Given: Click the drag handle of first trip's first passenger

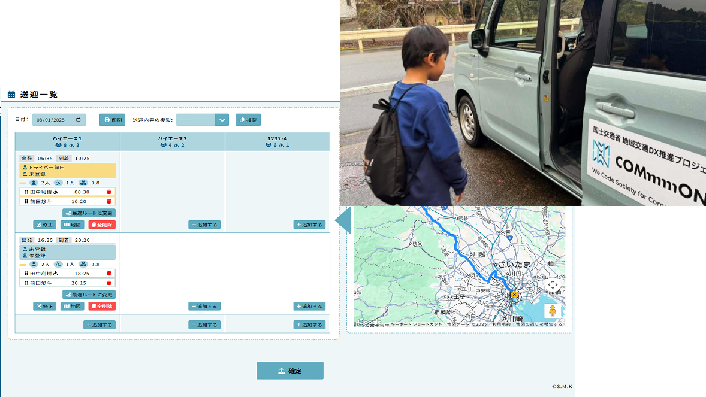Looking at the screenshot, I should click(26, 192).
